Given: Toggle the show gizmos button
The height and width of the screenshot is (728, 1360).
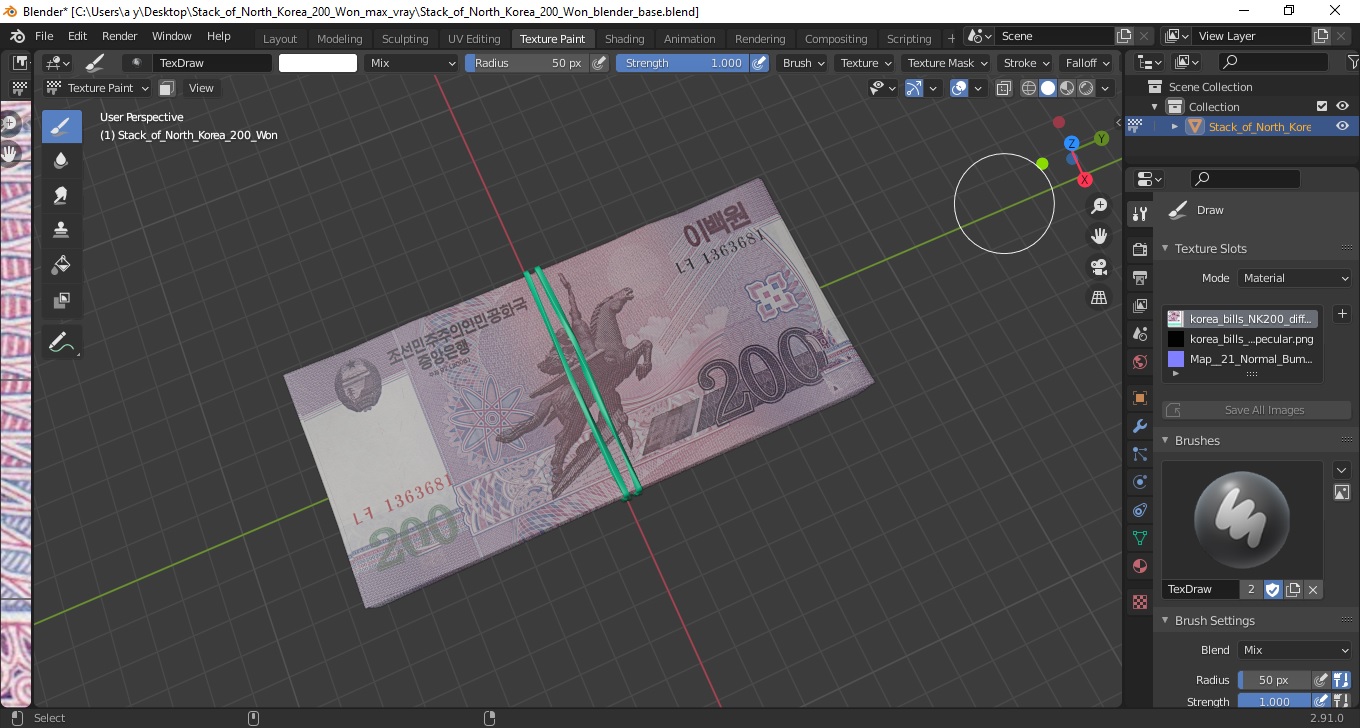Looking at the screenshot, I should tap(913, 88).
